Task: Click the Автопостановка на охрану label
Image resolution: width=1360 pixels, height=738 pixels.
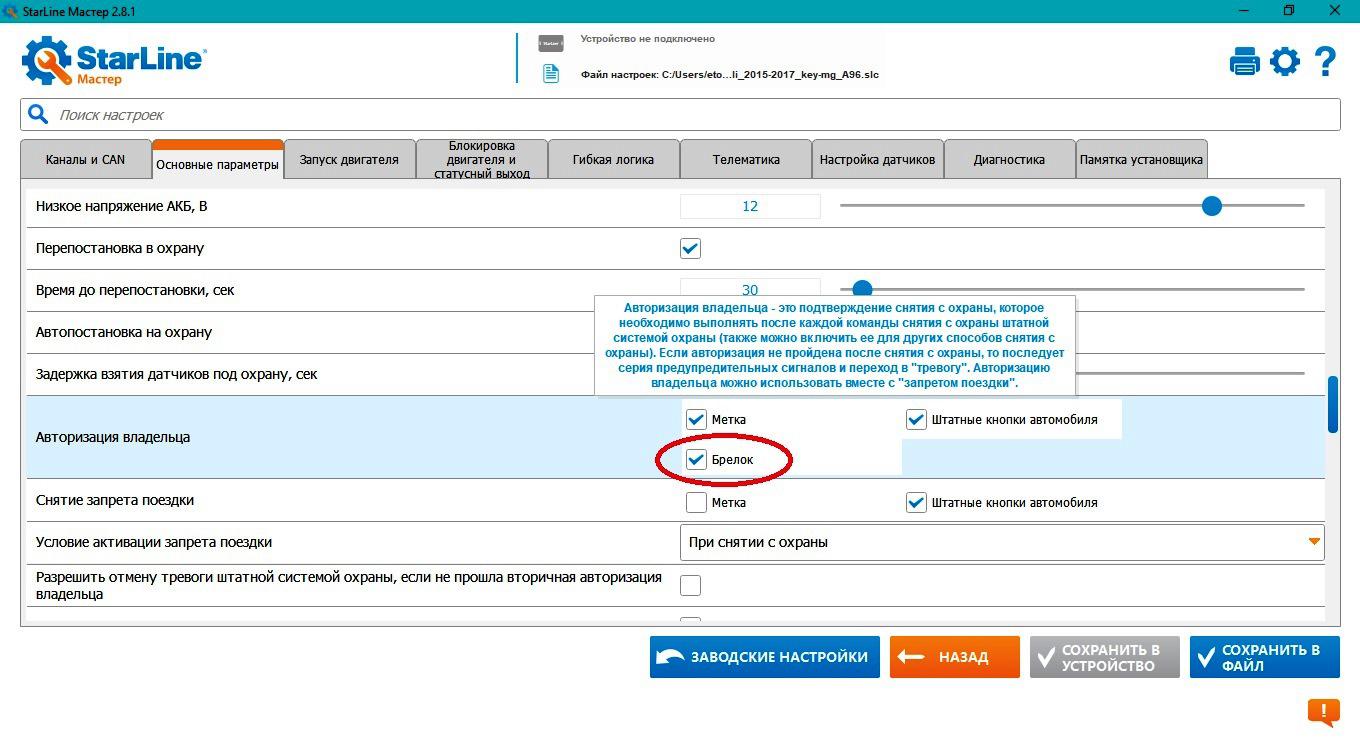Action: [124, 332]
